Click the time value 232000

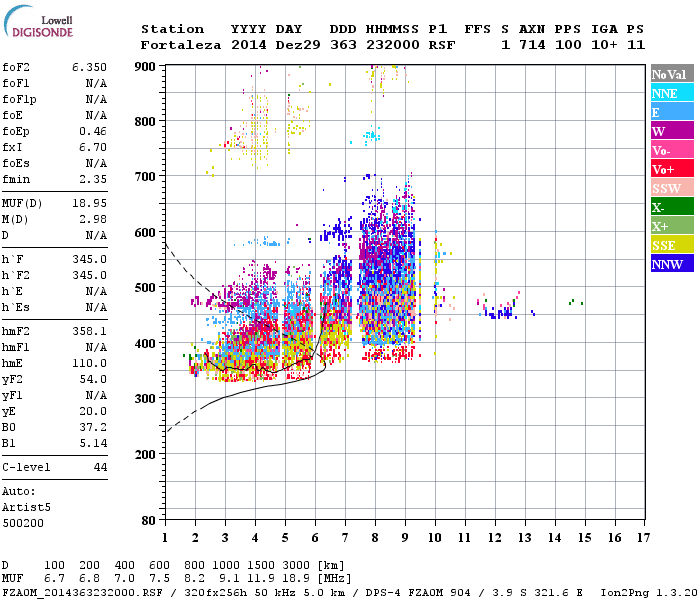(x=393, y=45)
